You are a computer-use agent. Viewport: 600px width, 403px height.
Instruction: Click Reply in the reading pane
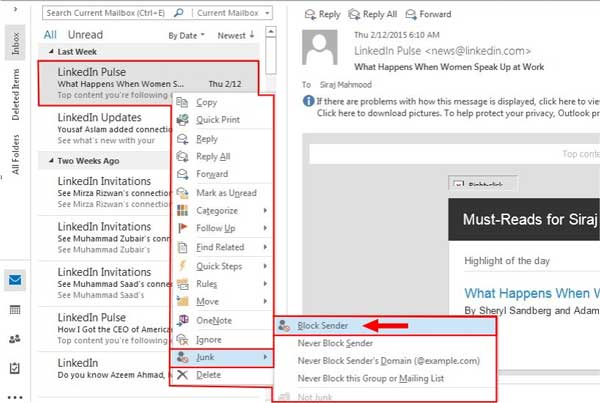[x=322, y=15]
